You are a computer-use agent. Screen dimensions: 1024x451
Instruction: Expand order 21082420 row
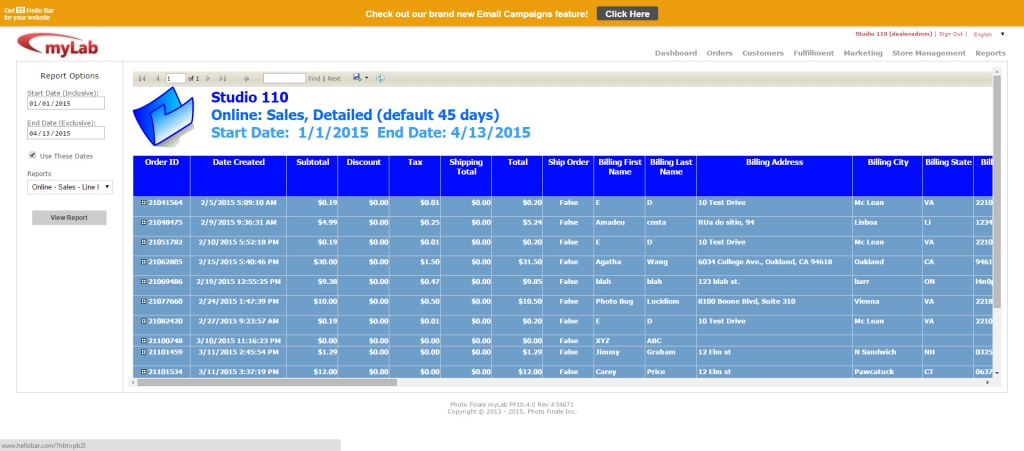coord(144,321)
